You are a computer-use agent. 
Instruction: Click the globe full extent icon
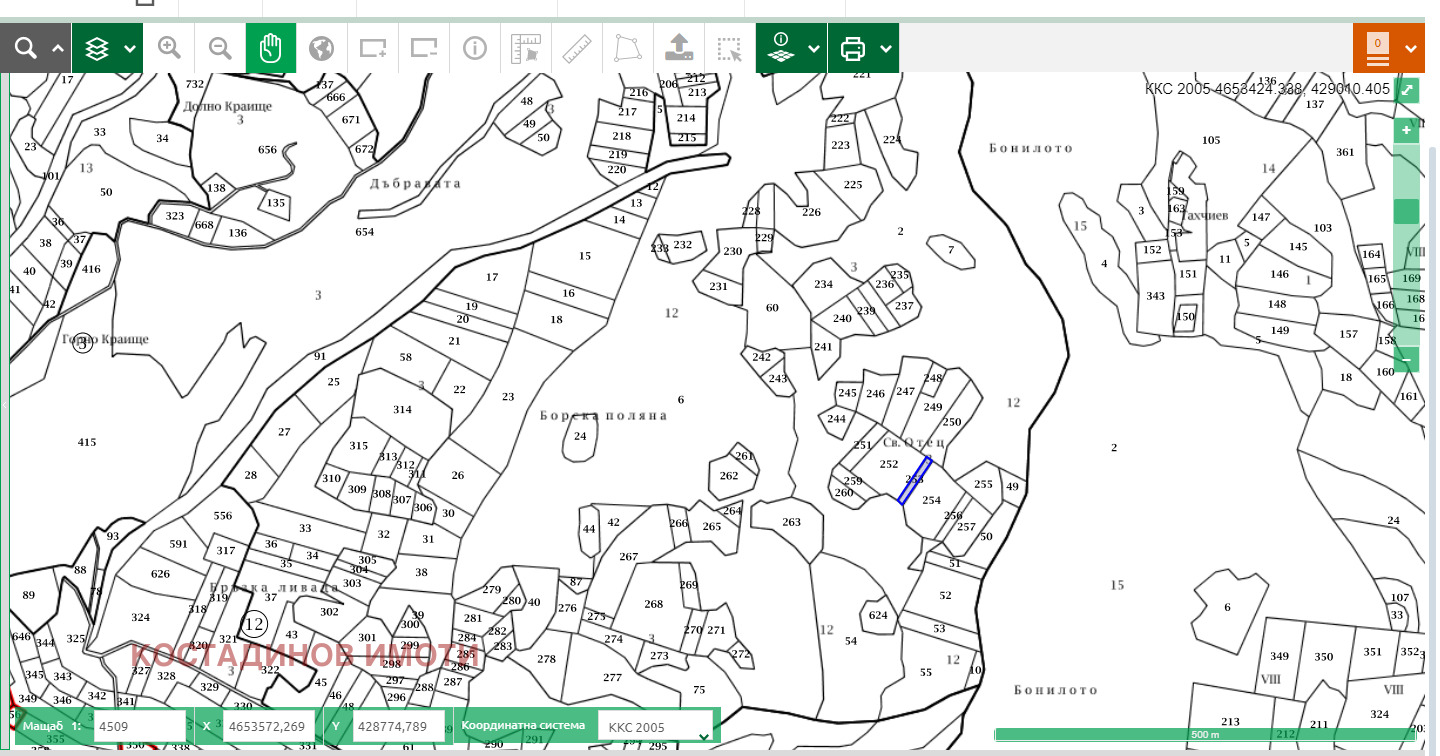[x=321, y=48]
